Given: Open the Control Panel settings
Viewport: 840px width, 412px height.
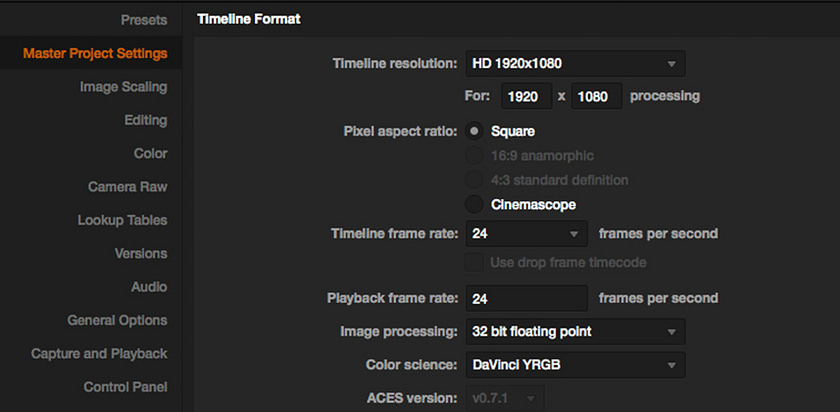Looking at the screenshot, I should pos(125,387).
